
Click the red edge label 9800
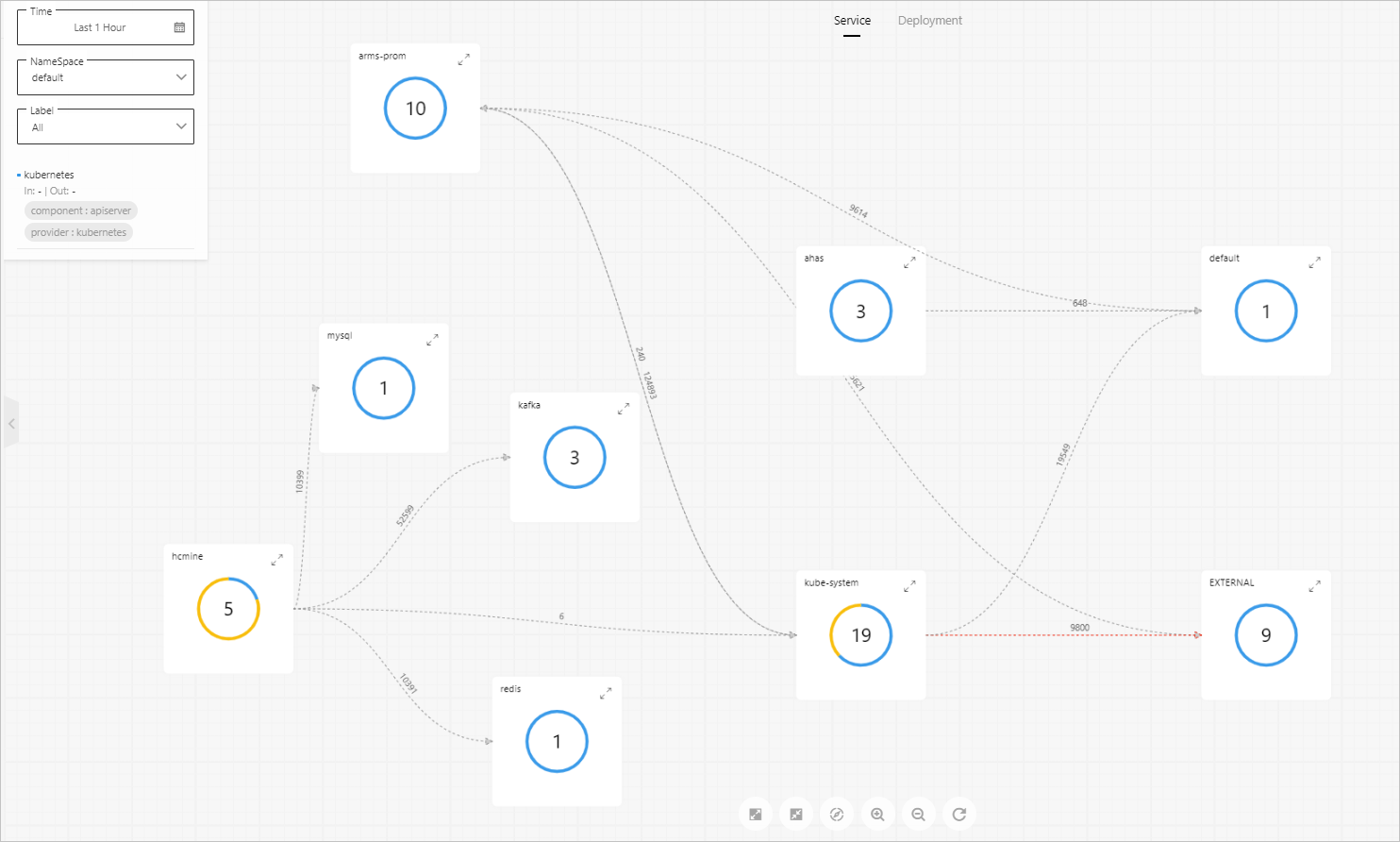tap(1080, 628)
